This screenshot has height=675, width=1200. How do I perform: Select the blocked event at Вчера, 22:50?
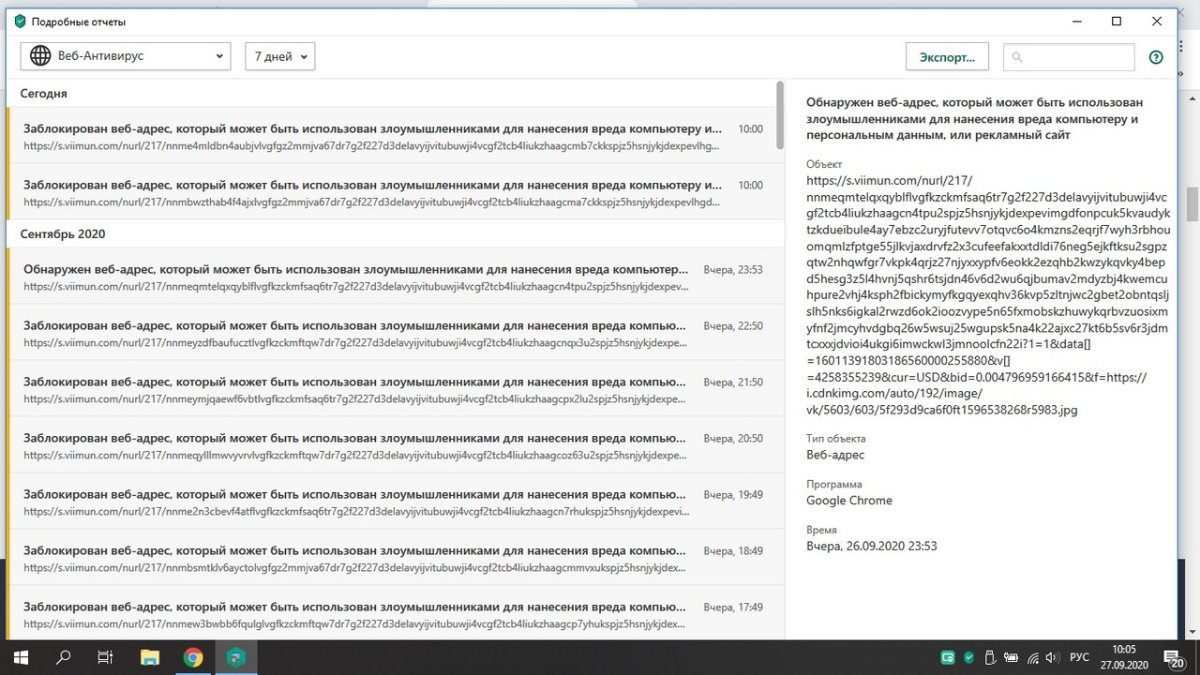click(393, 332)
